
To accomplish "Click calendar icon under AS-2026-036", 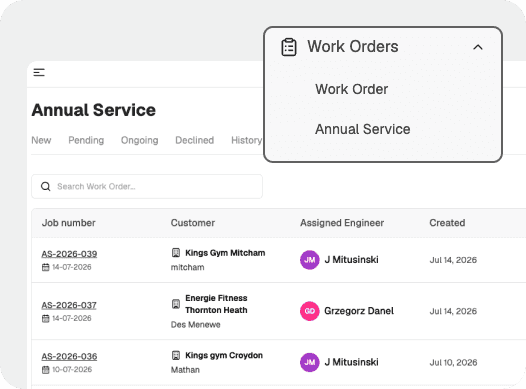I will pos(45,370).
